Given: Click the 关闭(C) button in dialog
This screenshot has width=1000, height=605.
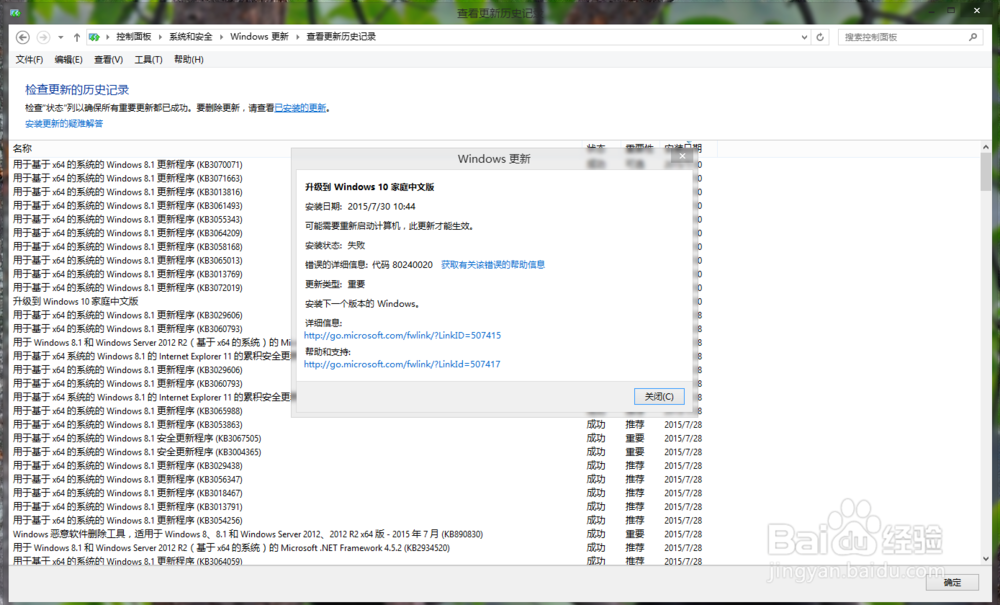Looking at the screenshot, I should tap(659, 397).
